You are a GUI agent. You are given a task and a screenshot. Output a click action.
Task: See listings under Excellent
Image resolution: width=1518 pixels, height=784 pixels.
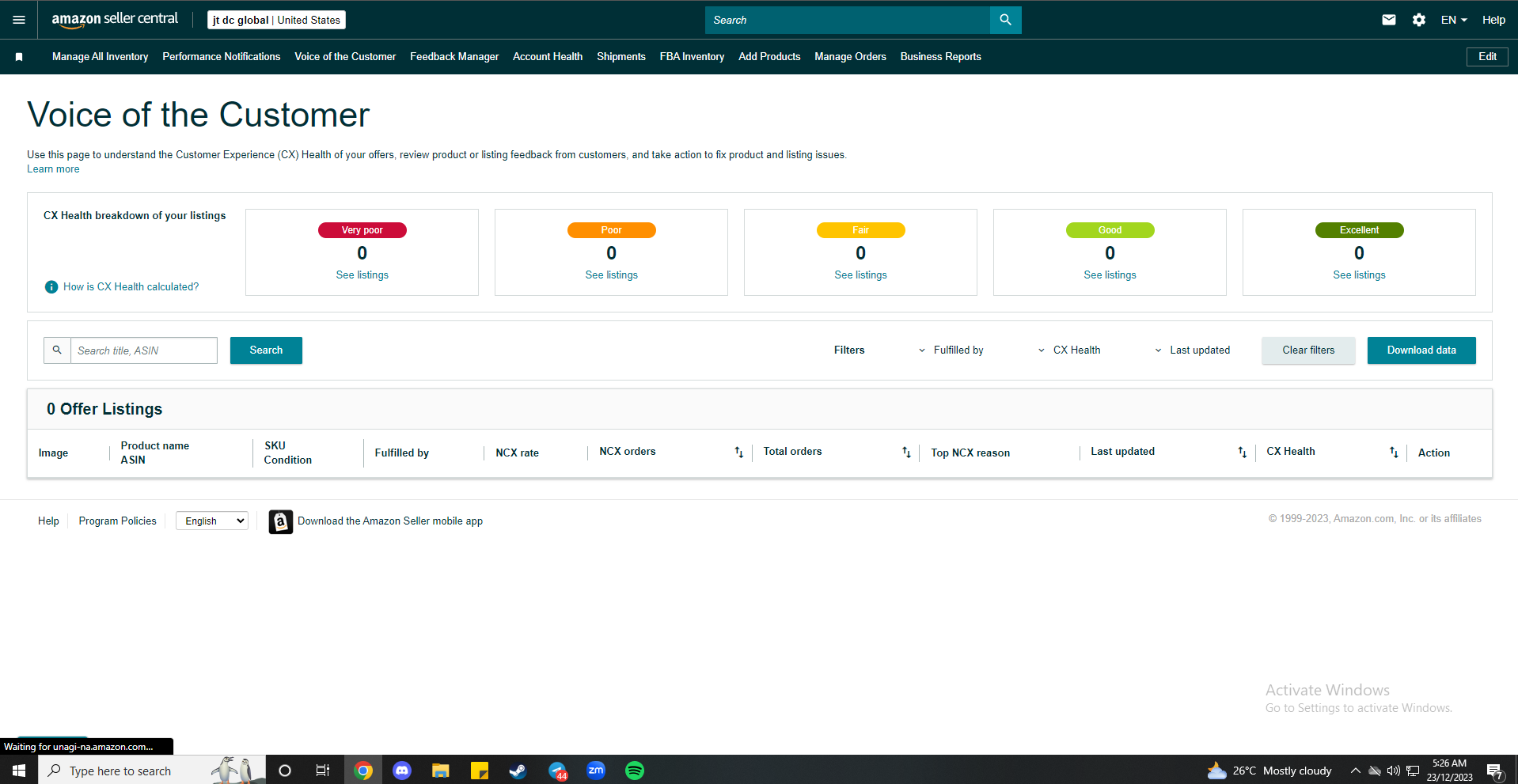1360,275
